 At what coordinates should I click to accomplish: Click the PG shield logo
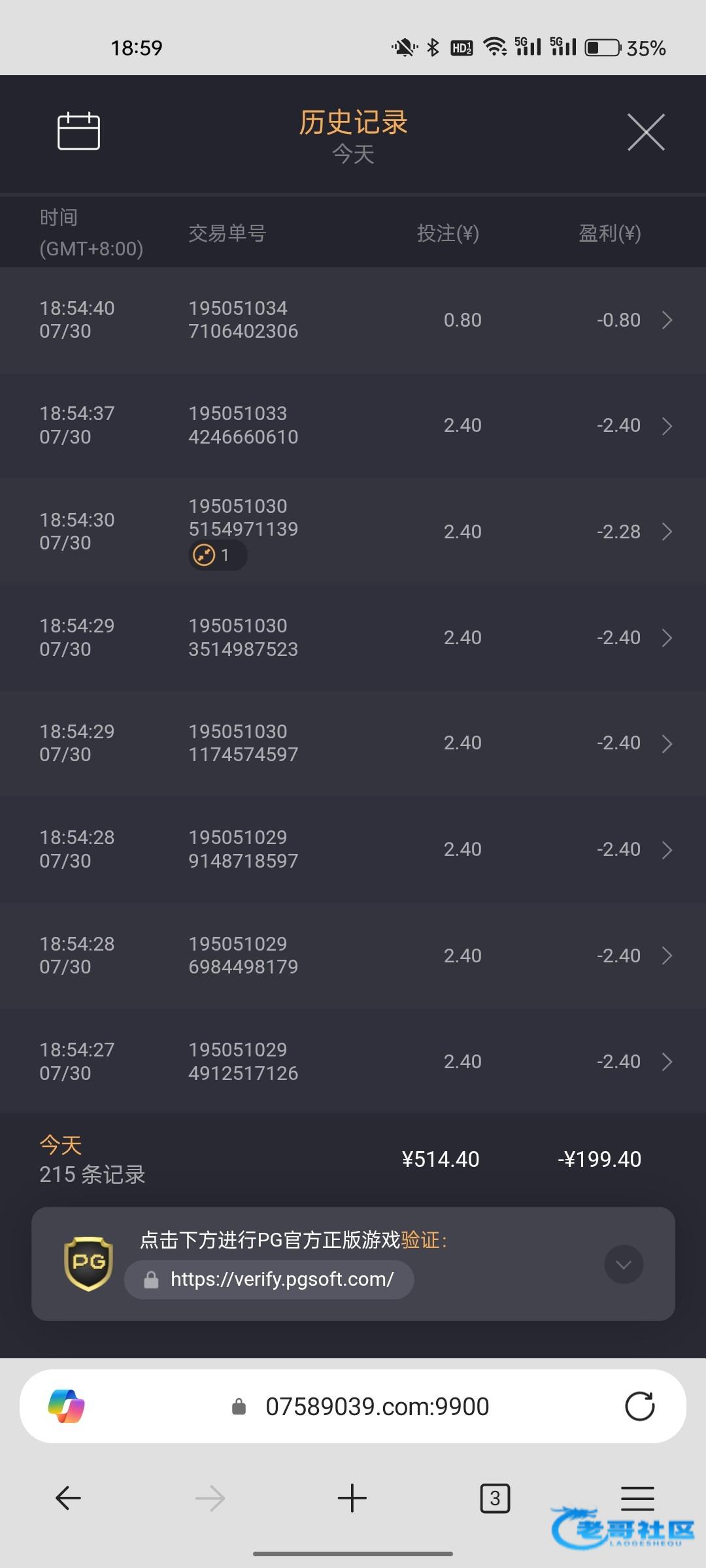pos(89,1263)
